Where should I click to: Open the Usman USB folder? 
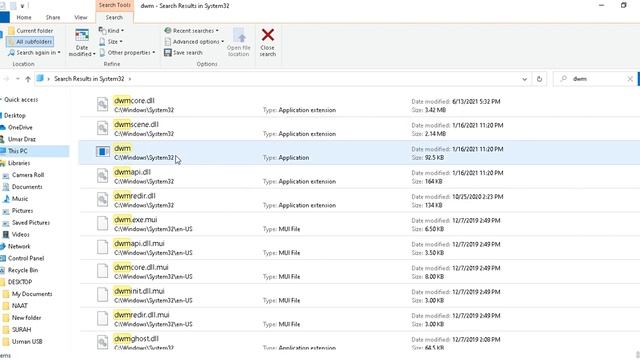(x=27, y=341)
